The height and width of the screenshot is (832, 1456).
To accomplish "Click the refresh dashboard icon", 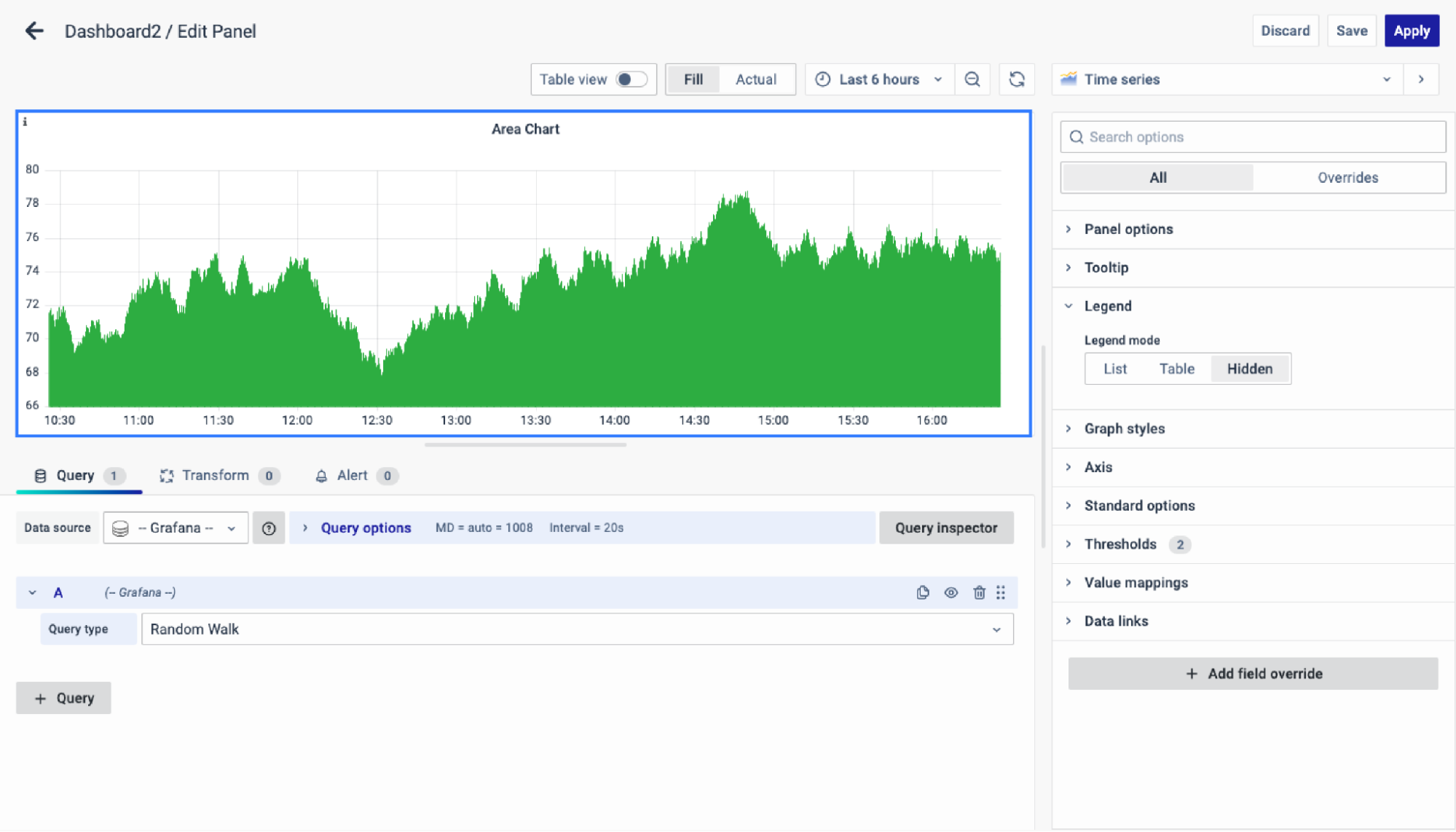I will coord(1017,79).
